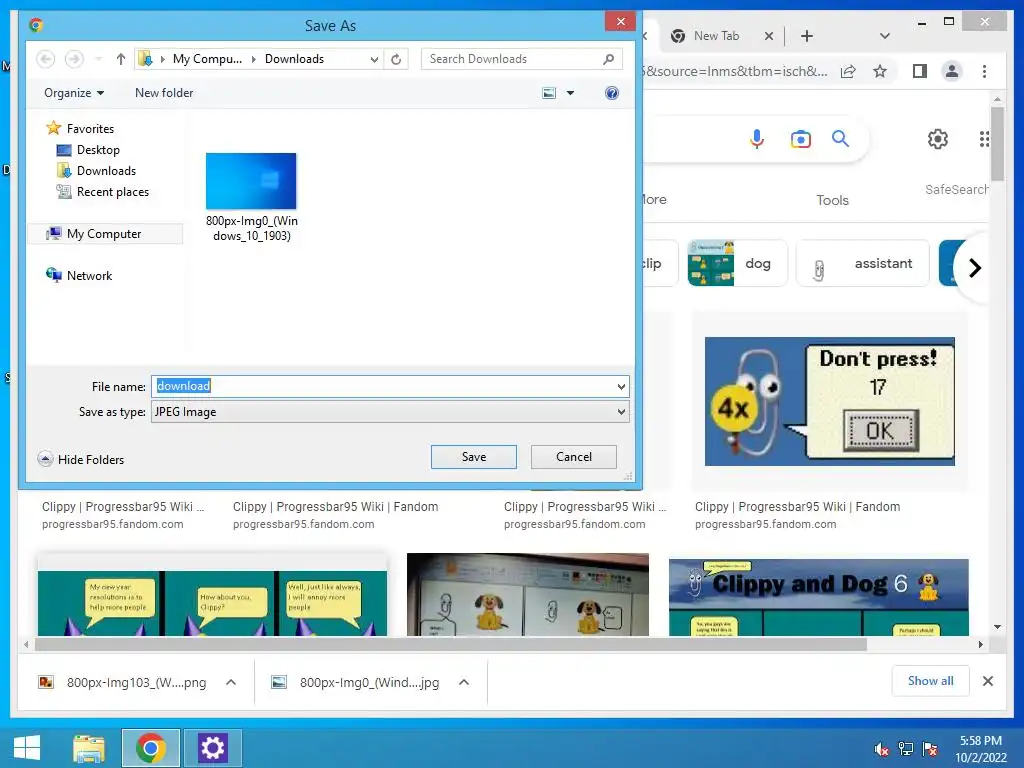Screen dimensions: 1024x768
Task: Click the Back arrow in Save As dialog
Action: [45, 59]
